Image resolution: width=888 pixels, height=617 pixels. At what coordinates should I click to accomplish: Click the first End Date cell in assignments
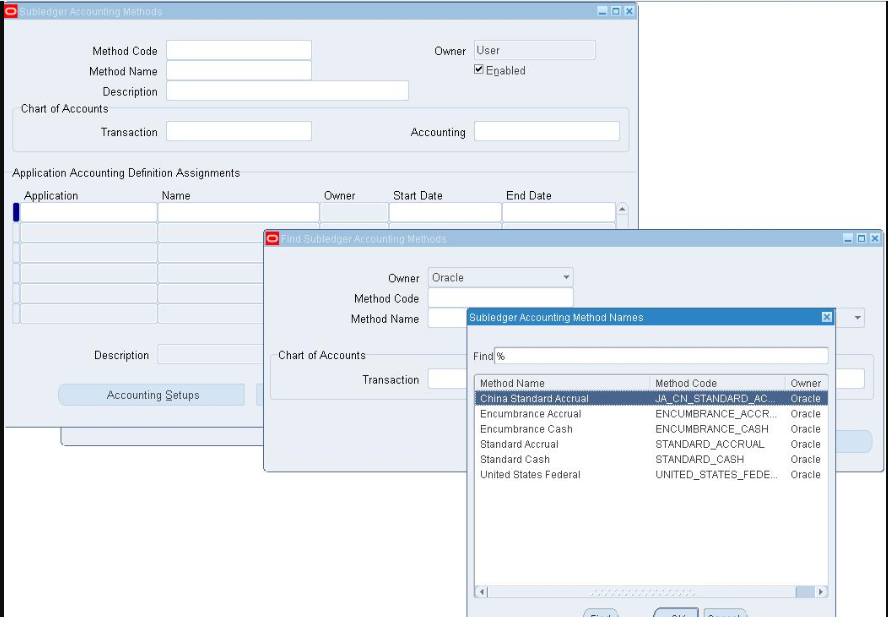point(559,212)
